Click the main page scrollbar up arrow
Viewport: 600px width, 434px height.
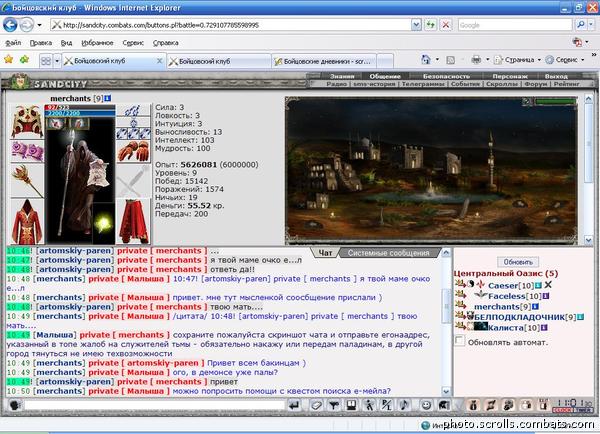click(x=589, y=99)
